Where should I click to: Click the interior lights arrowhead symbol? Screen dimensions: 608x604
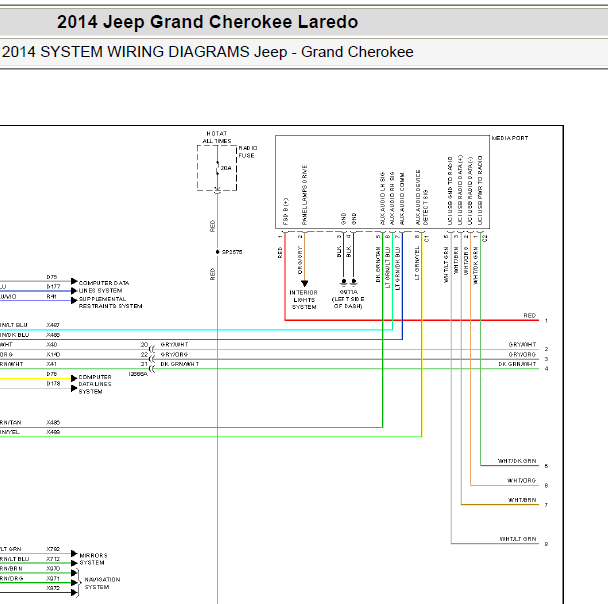point(304,283)
